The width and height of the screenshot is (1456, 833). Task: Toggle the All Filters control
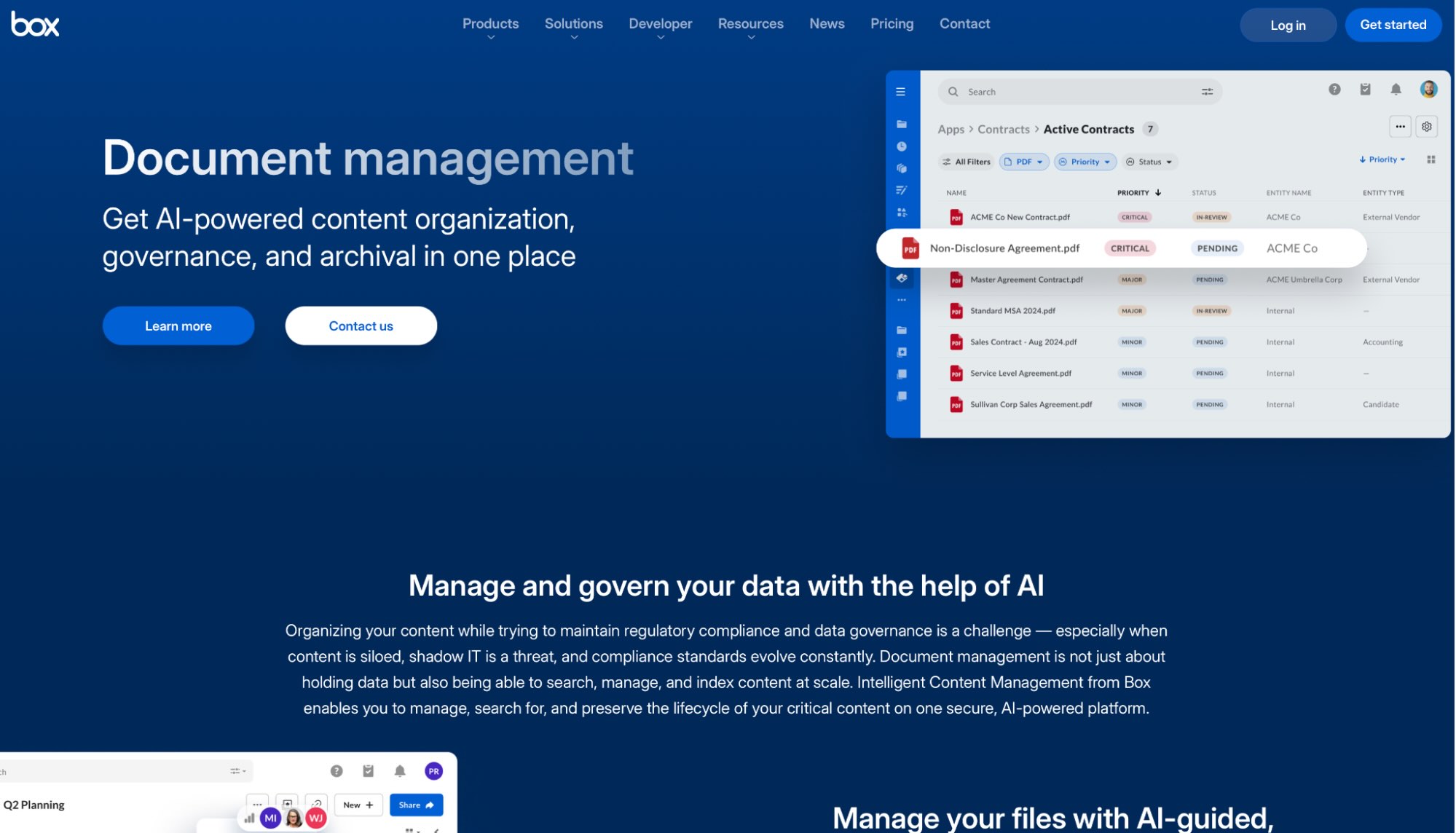click(x=966, y=161)
